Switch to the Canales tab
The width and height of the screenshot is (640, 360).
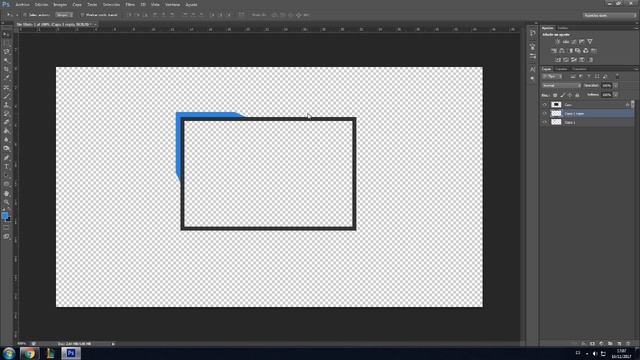click(x=562, y=69)
